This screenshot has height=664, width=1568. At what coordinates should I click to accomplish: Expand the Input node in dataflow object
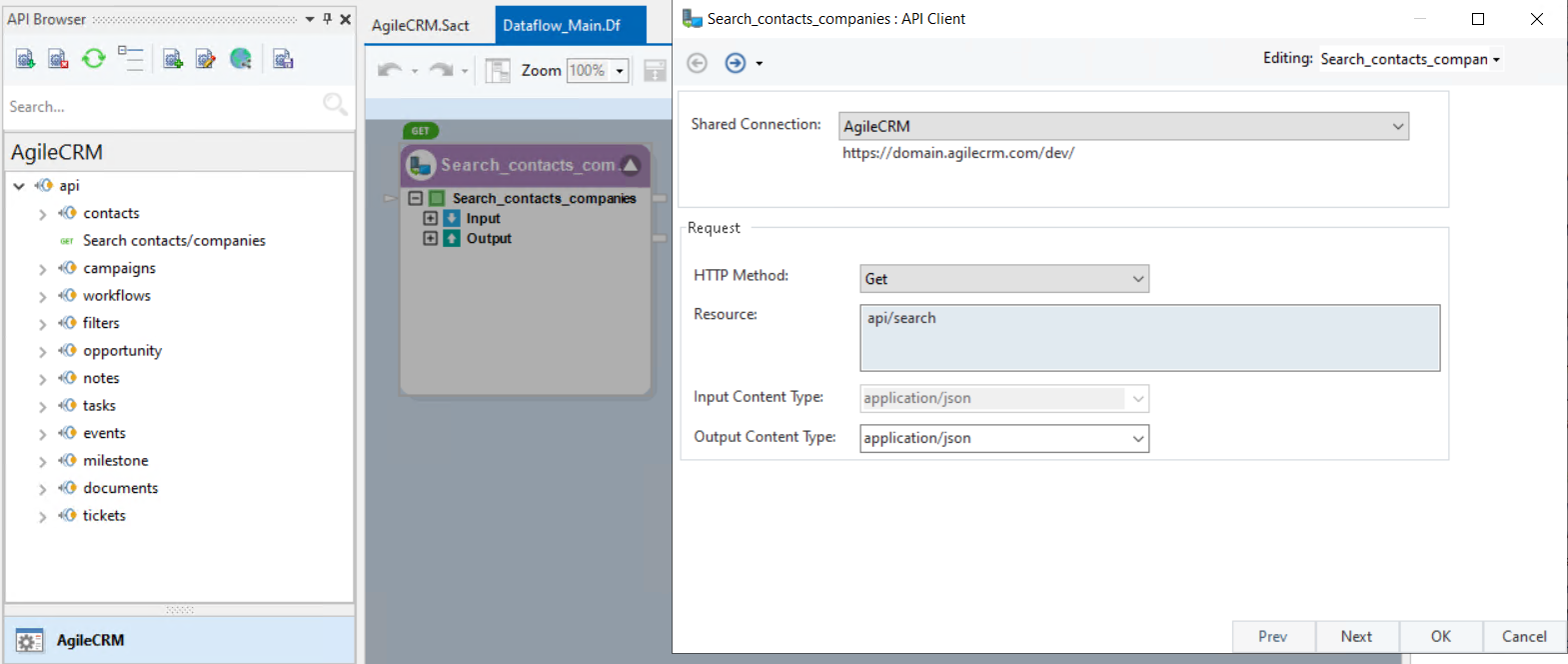(x=431, y=218)
